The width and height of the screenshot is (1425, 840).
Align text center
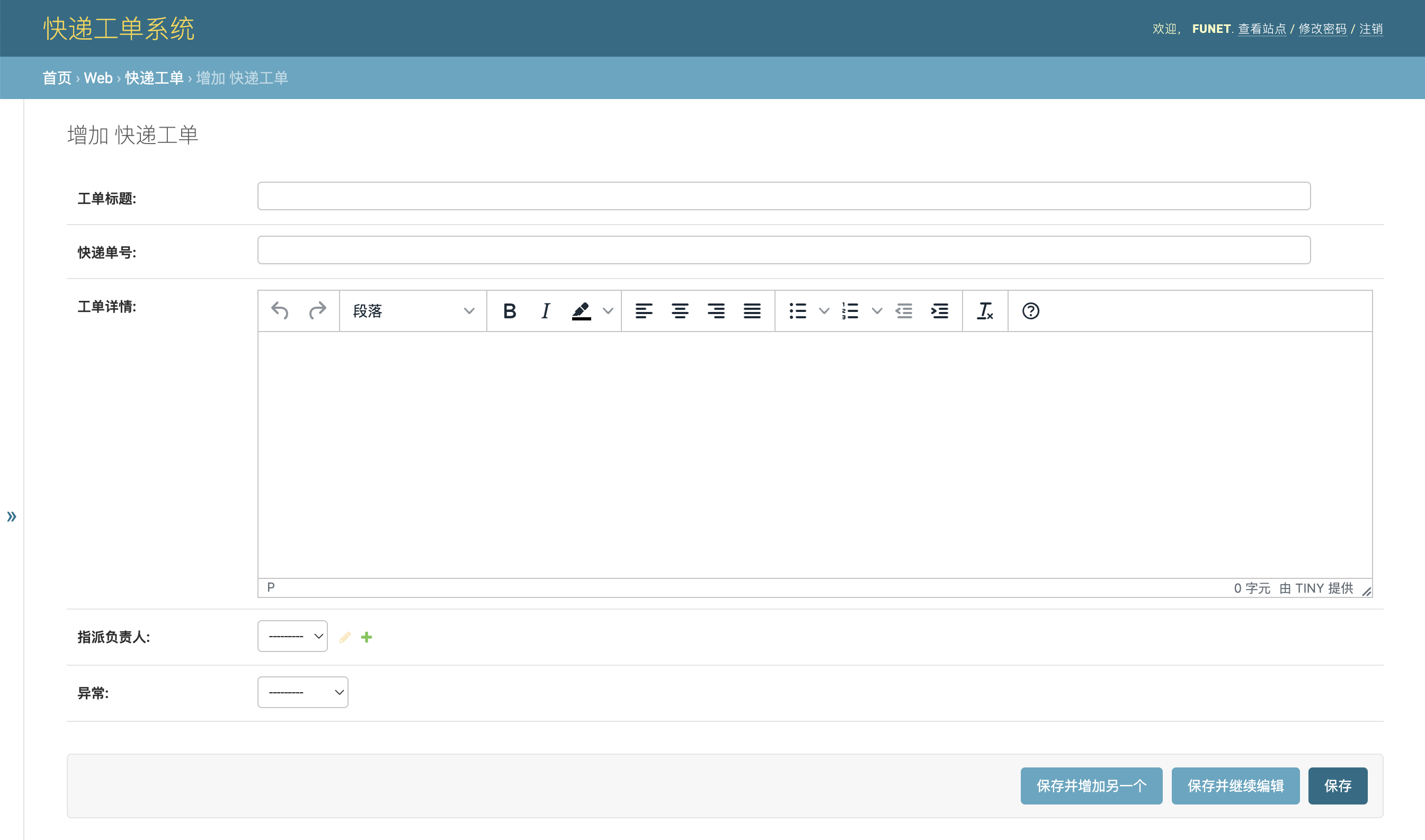tap(680, 311)
